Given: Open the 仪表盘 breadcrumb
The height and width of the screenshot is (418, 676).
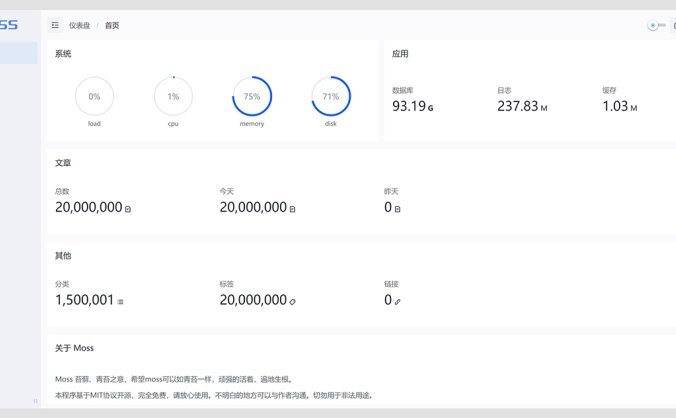Looking at the screenshot, I should [x=80, y=25].
